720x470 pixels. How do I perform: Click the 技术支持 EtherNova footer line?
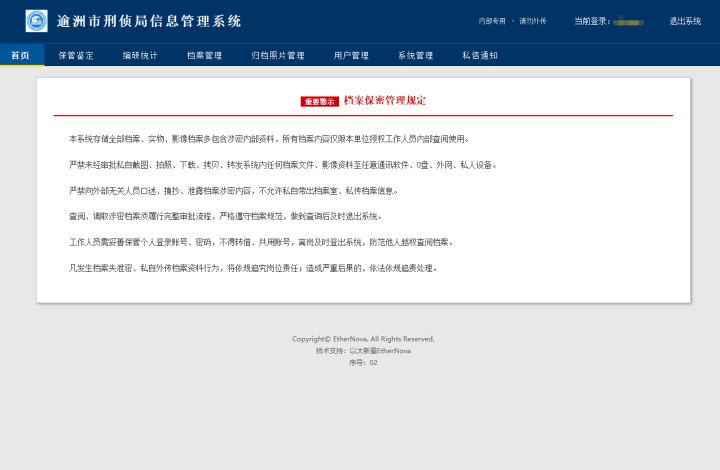[x=363, y=351]
